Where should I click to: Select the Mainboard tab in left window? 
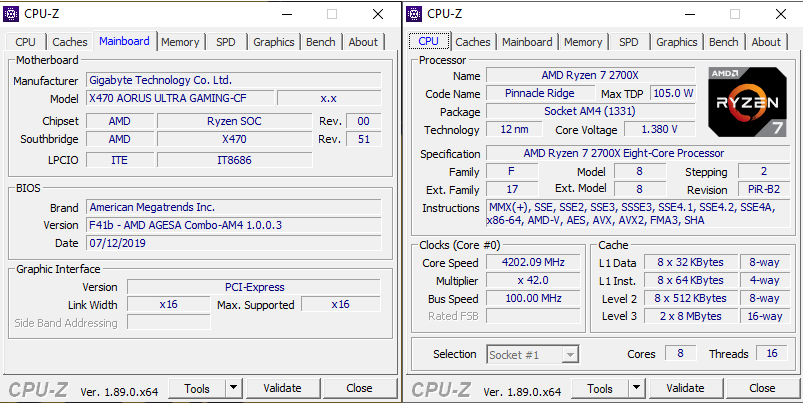pos(124,41)
